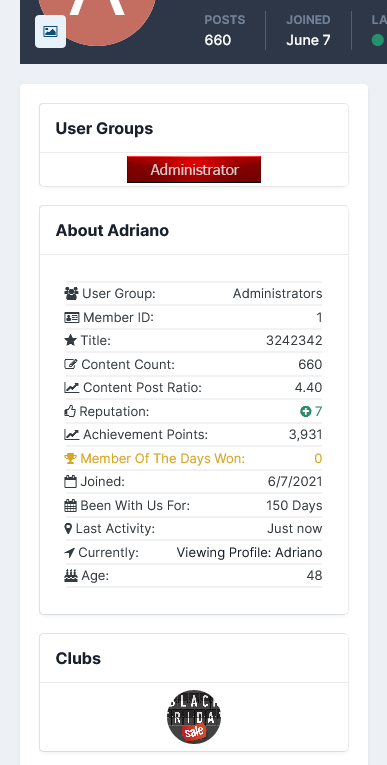The width and height of the screenshot is (387, 765).
Task: Click the green plus reputation icon
Action: coord(306,412)
